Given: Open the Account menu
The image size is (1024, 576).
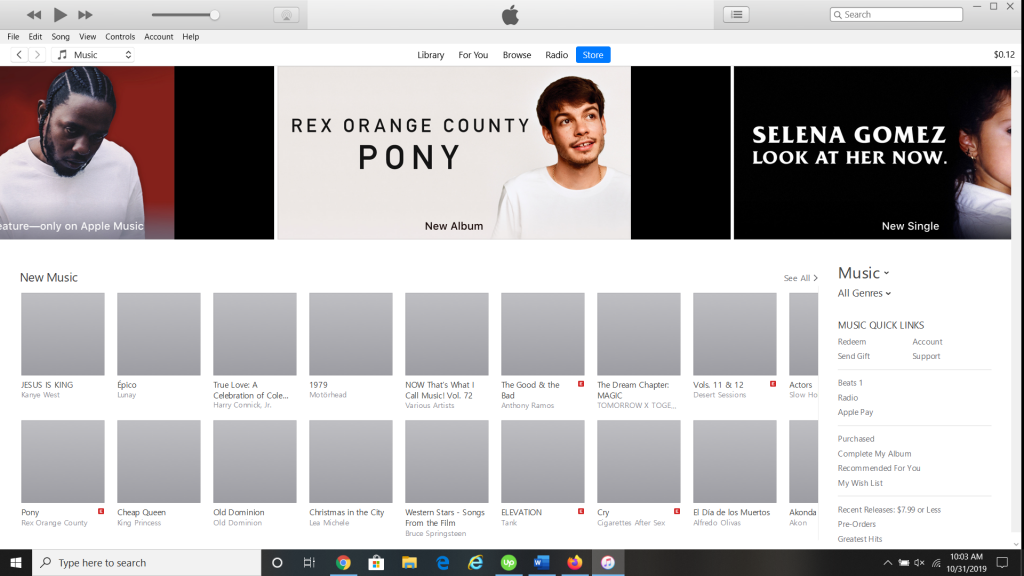Looking at the screenshot, I should [x=159, y=37].
